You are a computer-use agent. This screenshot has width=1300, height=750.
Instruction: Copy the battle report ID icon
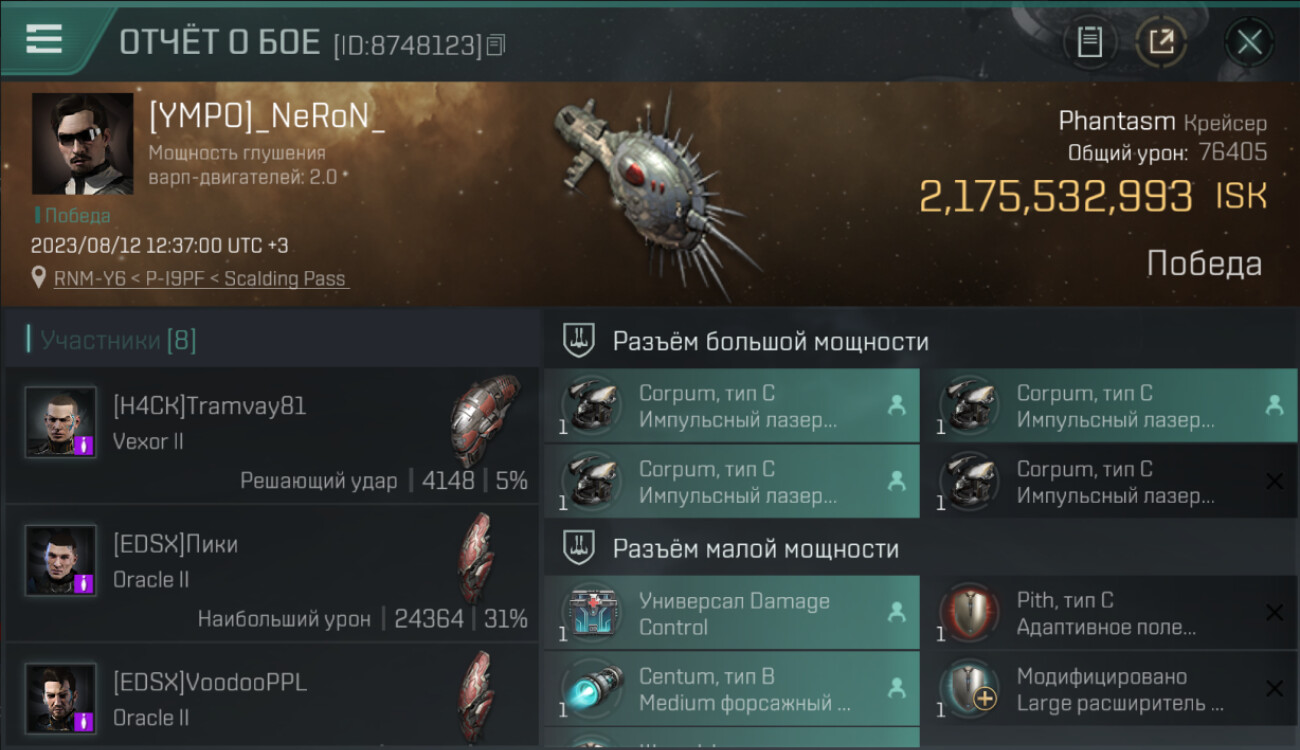496,44
